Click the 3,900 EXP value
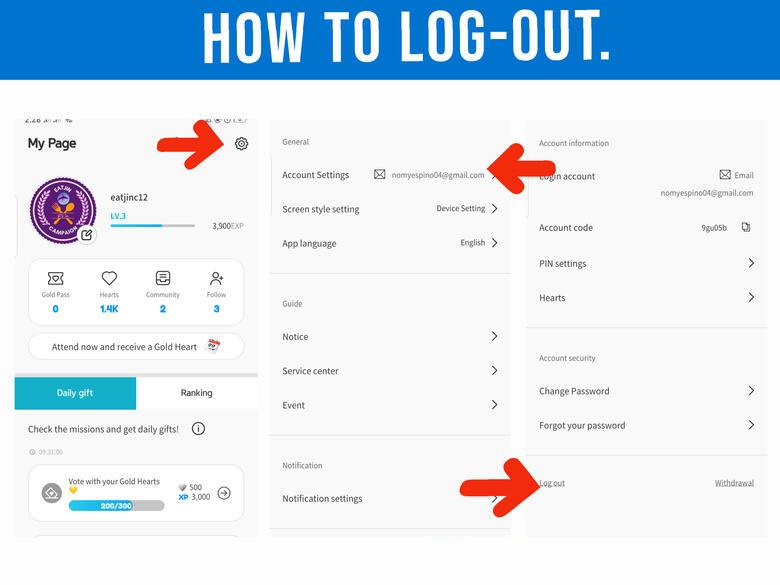This screenshot has height=585, width=780. (228, 226)
